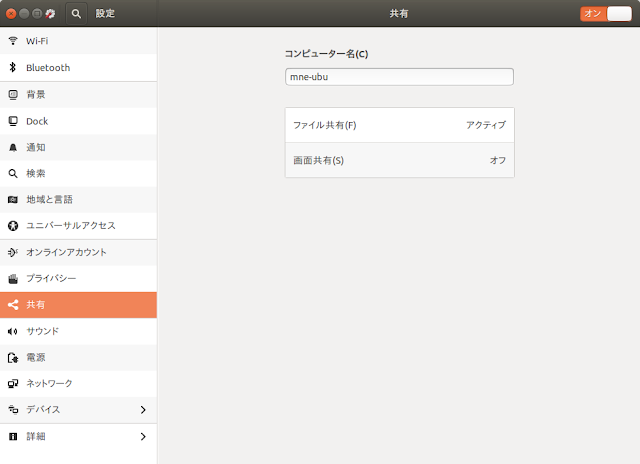Click the ネットワーク computers icon
Image resolution: width=640 pixels, height=464 pixels.
point(13,384)
